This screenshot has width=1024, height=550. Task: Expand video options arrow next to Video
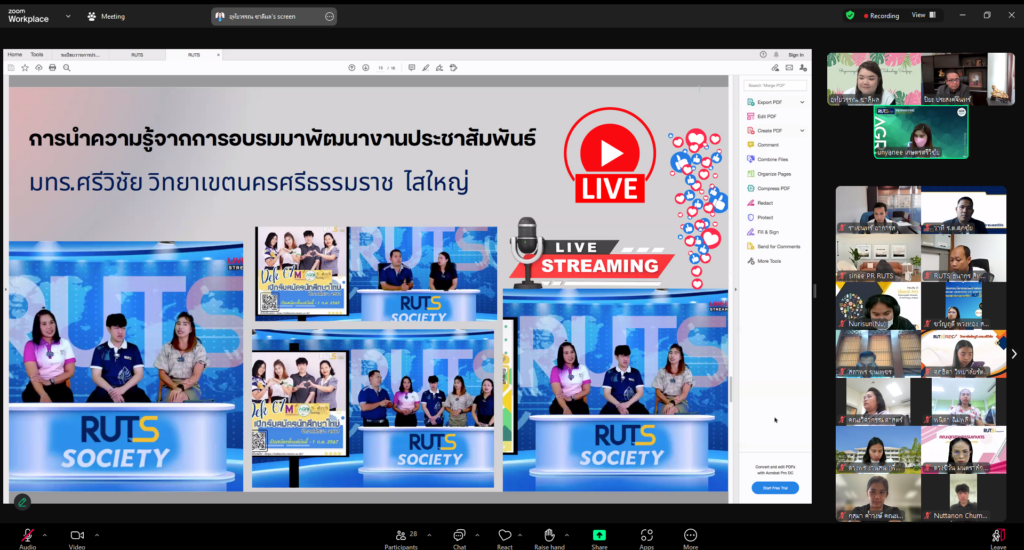pos(97,535)
